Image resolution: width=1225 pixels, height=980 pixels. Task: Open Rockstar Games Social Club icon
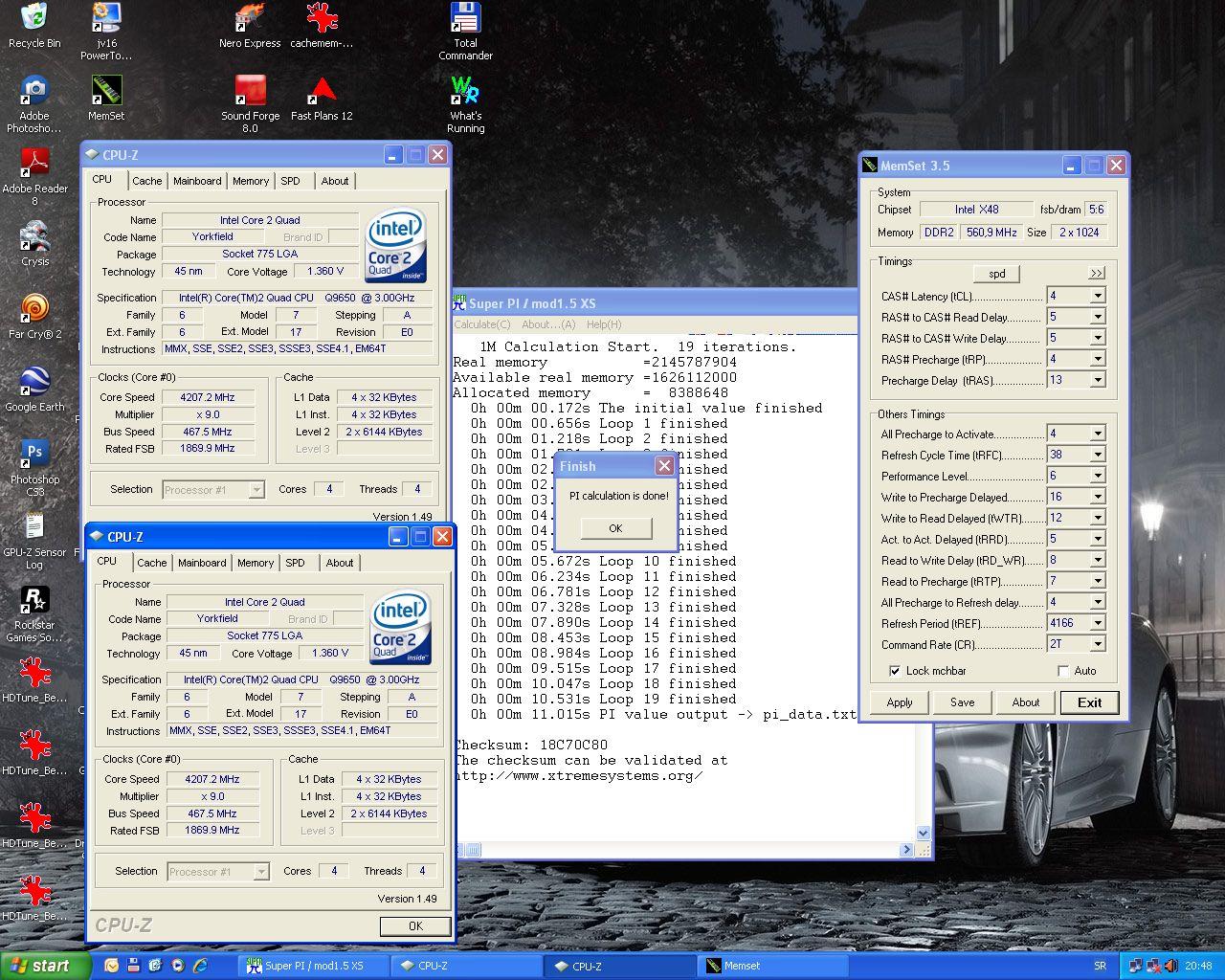[34, 613]
